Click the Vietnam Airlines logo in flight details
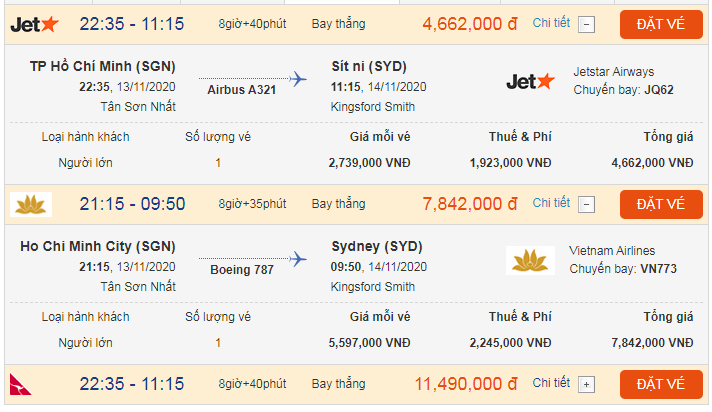Image resolution: width=712 pixels, height=412 pixels. [531, 260]
